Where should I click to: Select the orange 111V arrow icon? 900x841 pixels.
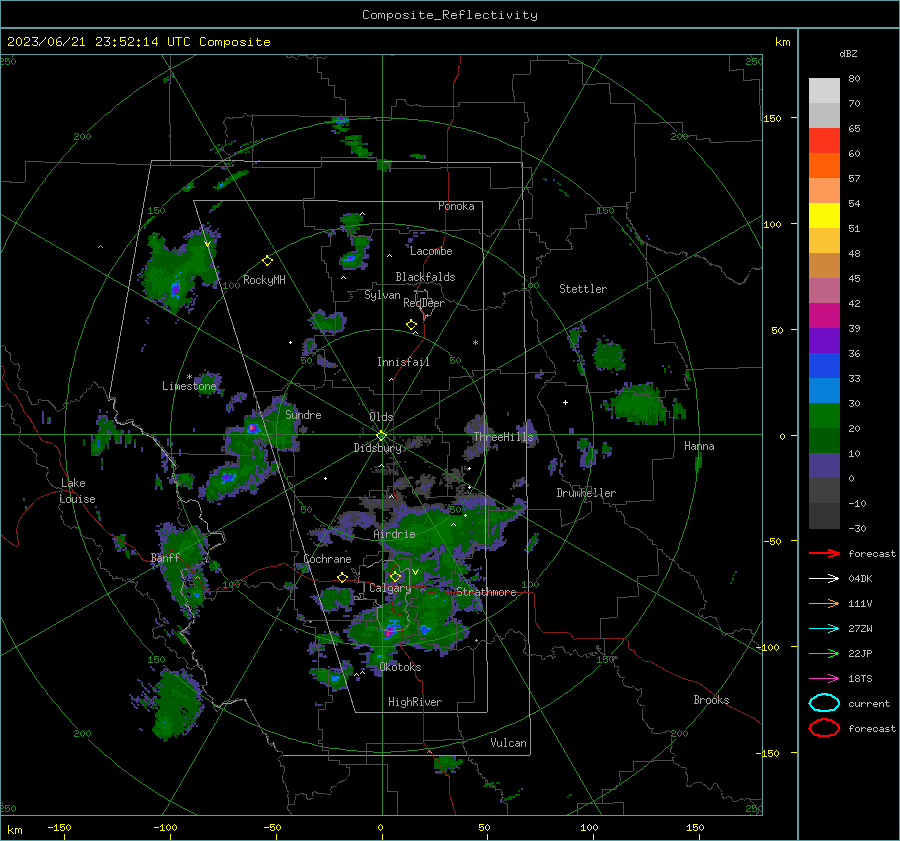pos(824,603)
